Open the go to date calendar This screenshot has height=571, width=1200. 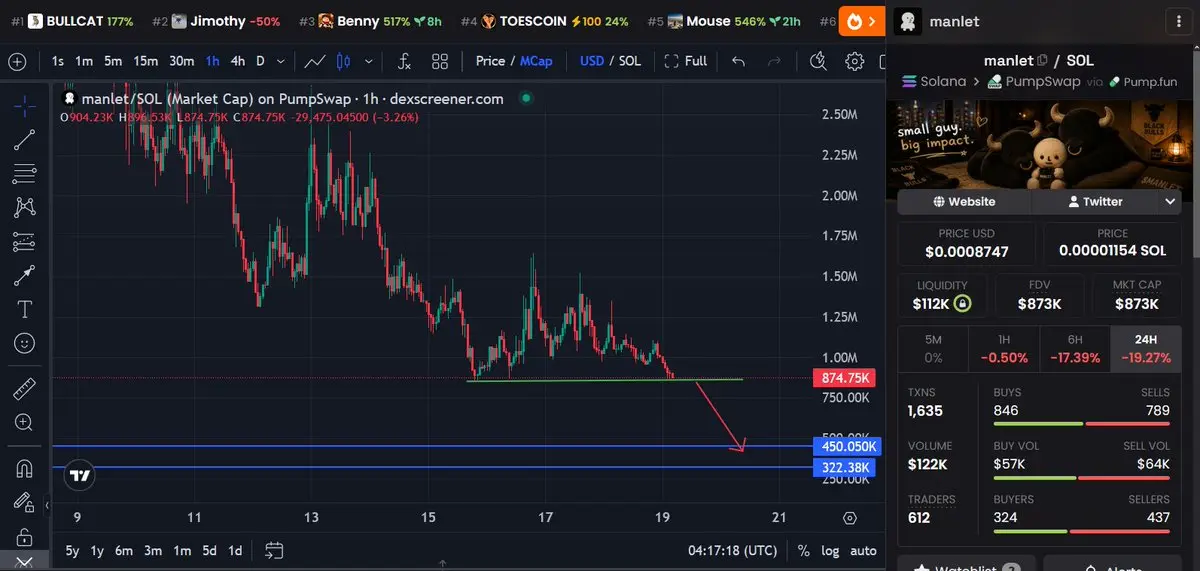pos(274,551)
